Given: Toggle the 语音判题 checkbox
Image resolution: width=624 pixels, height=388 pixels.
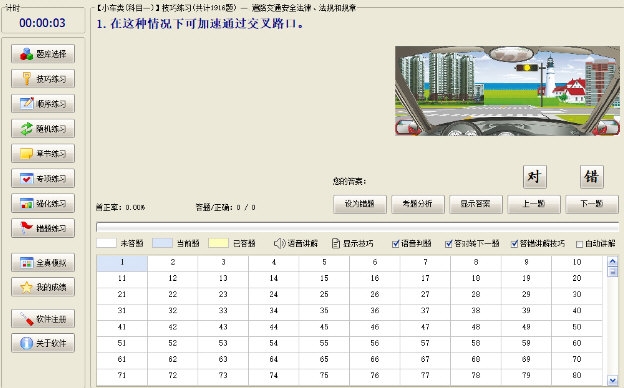Looking at the screenshot, I should [395, 244].
